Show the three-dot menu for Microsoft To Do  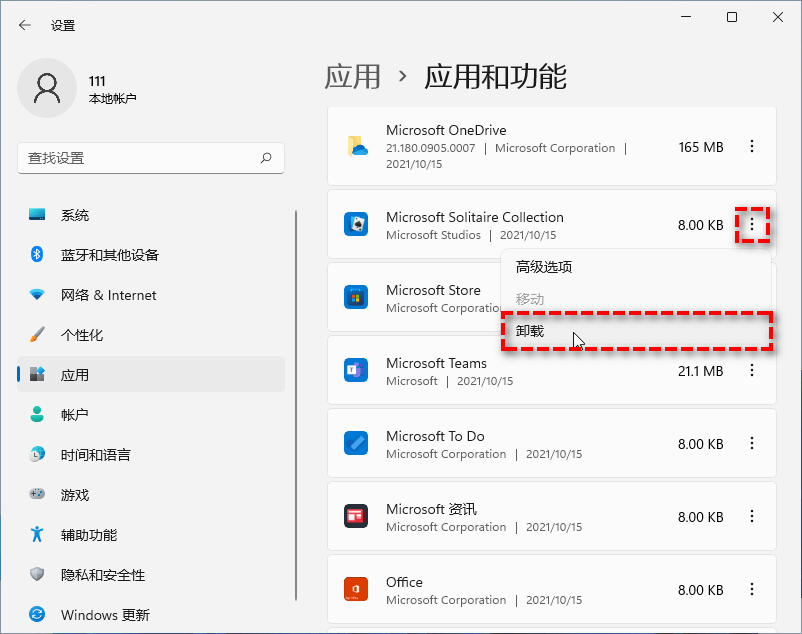coord(752,444)
